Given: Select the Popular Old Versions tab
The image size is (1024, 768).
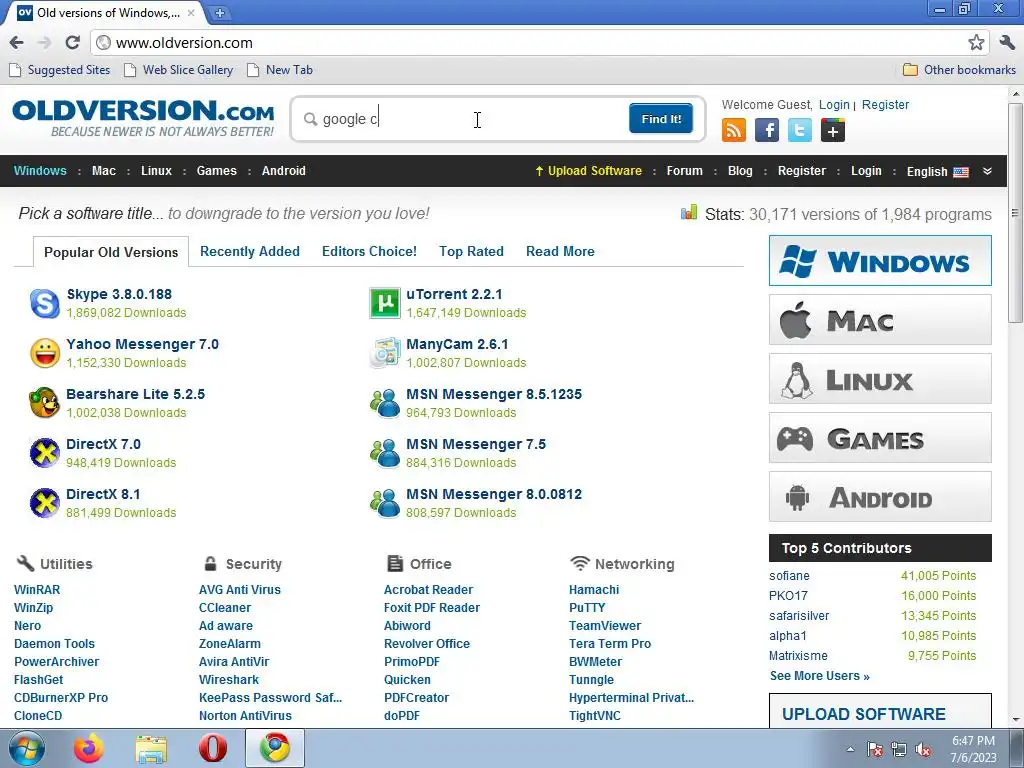Looking at the screenshot, I should 111,252.
